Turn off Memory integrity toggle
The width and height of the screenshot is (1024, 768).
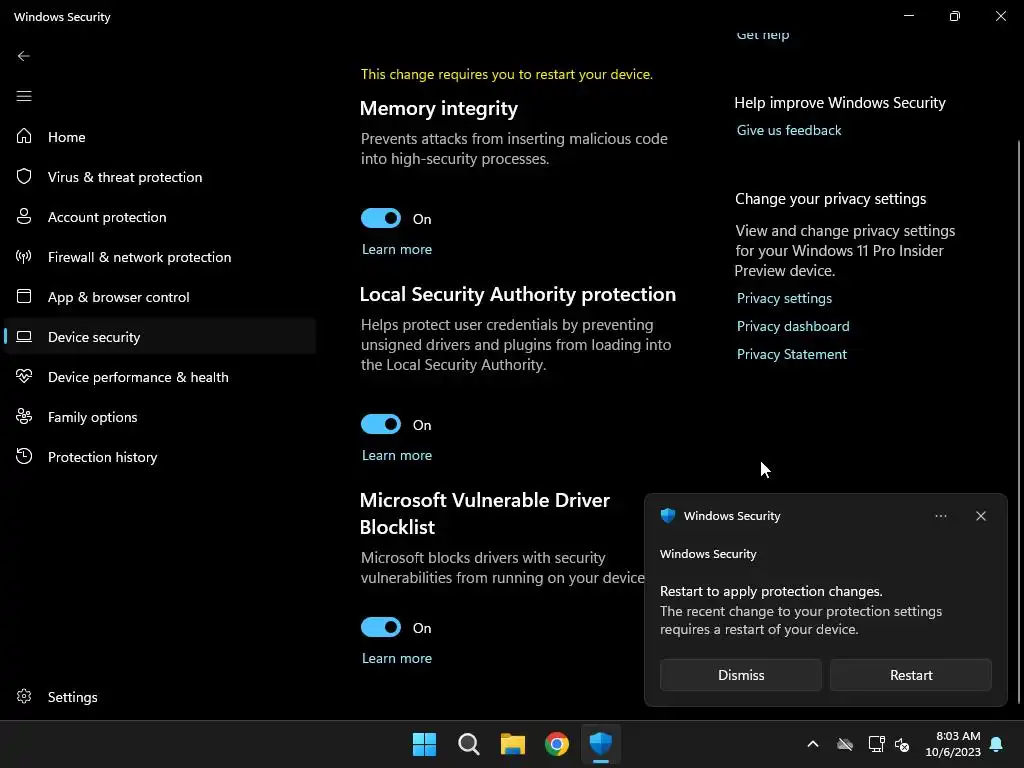pyautogui.click(x=381, y=218)
